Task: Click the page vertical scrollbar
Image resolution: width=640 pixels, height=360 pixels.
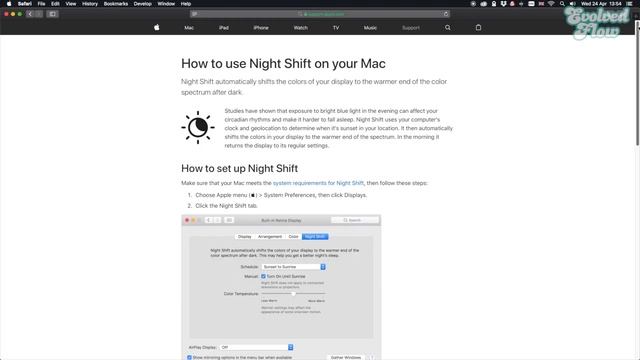Action: click(x=637, y=84)
